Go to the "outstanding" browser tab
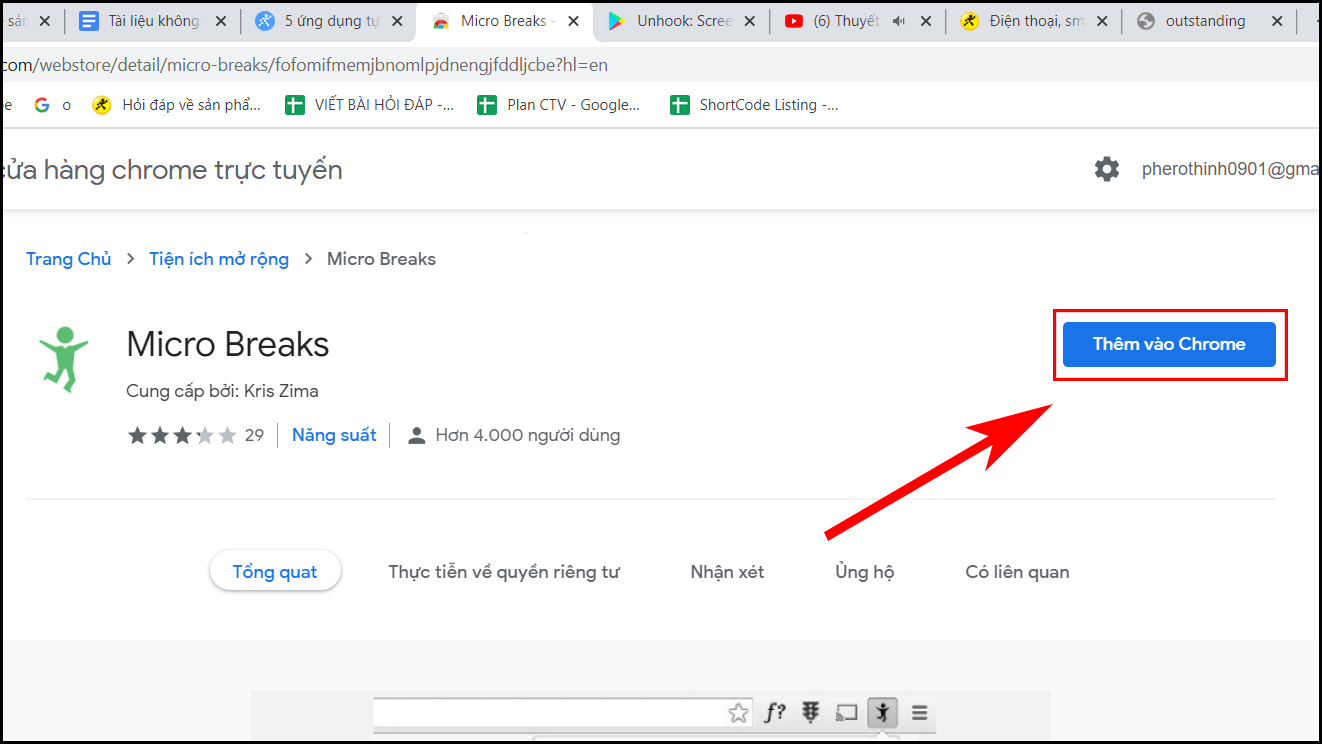 [x=1208, y=21]
